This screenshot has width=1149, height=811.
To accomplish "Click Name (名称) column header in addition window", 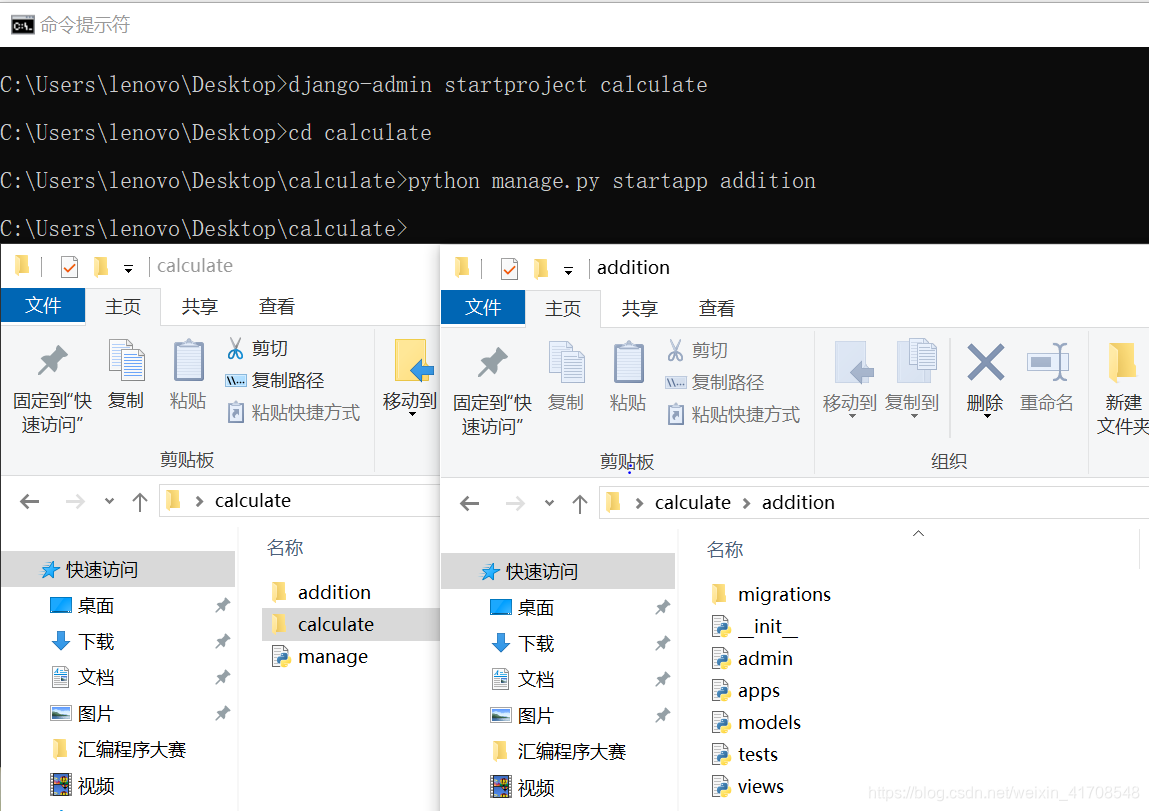I will tap(725, 549).
